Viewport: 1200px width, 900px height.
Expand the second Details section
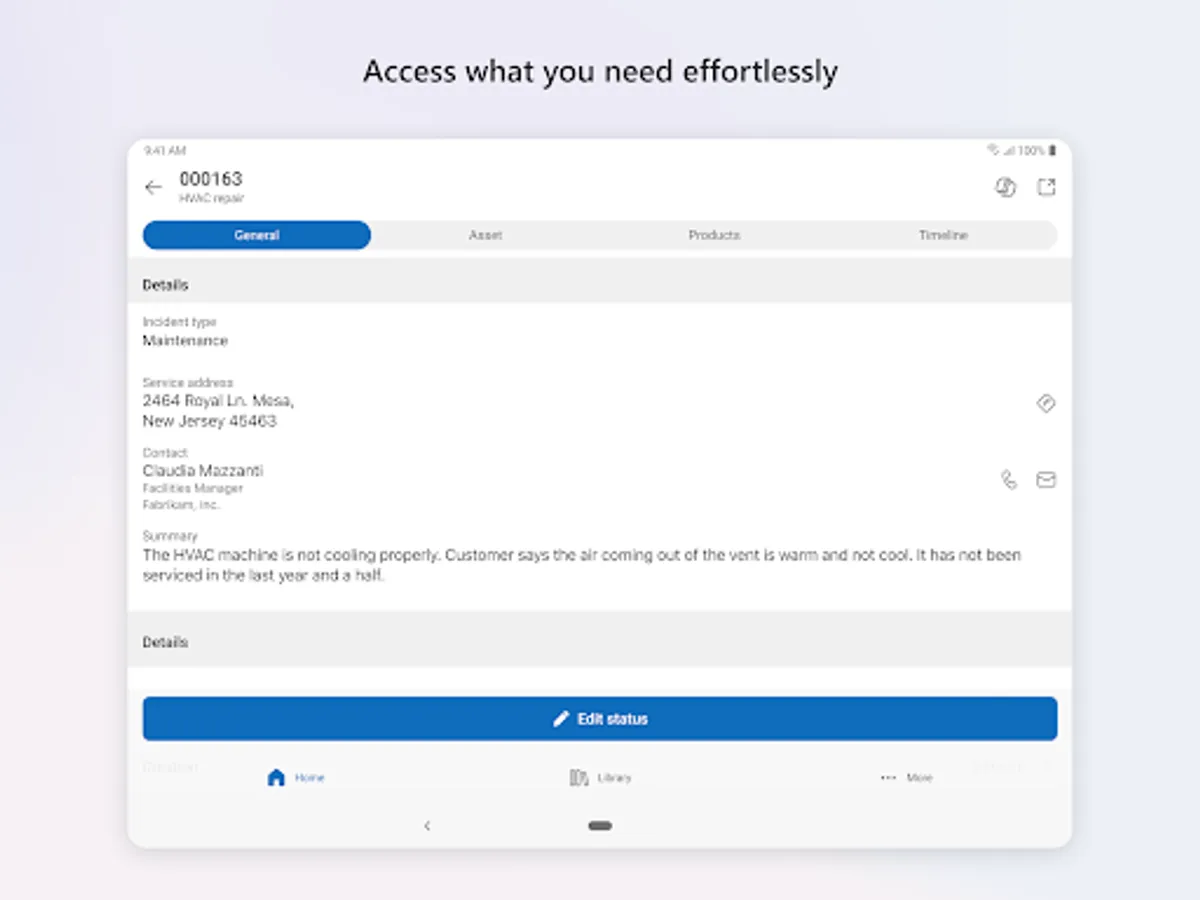click(x=164, y=641)
